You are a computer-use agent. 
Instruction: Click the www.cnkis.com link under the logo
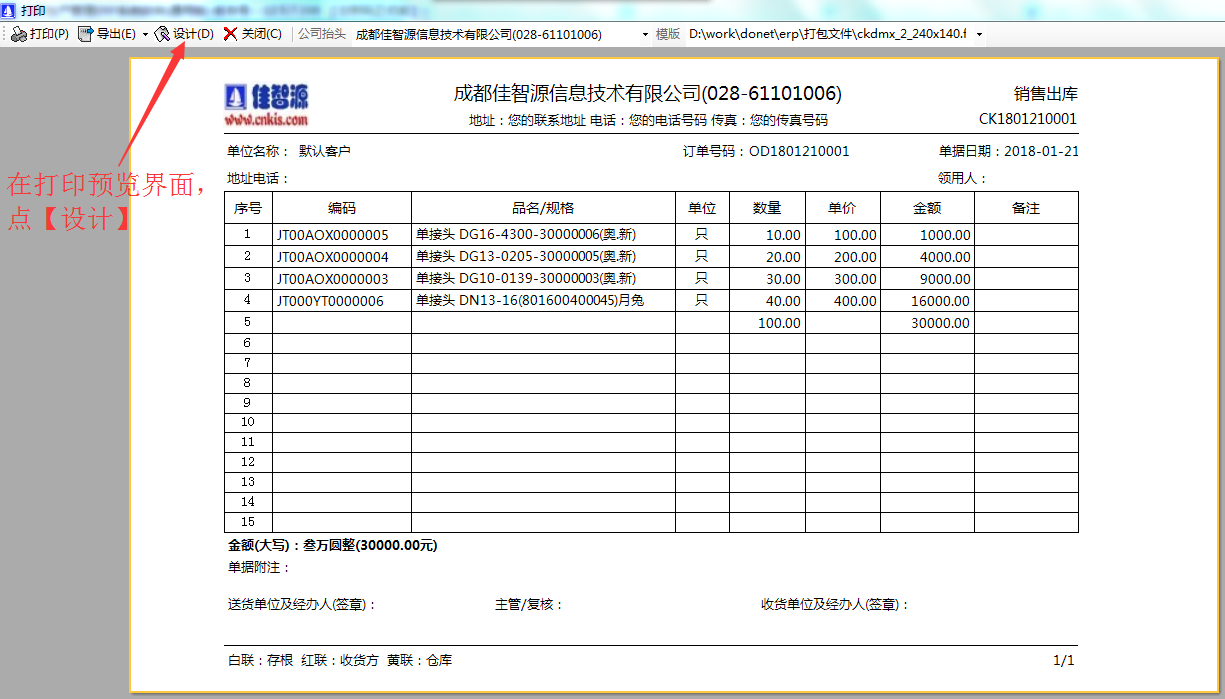tap(266, 120)
